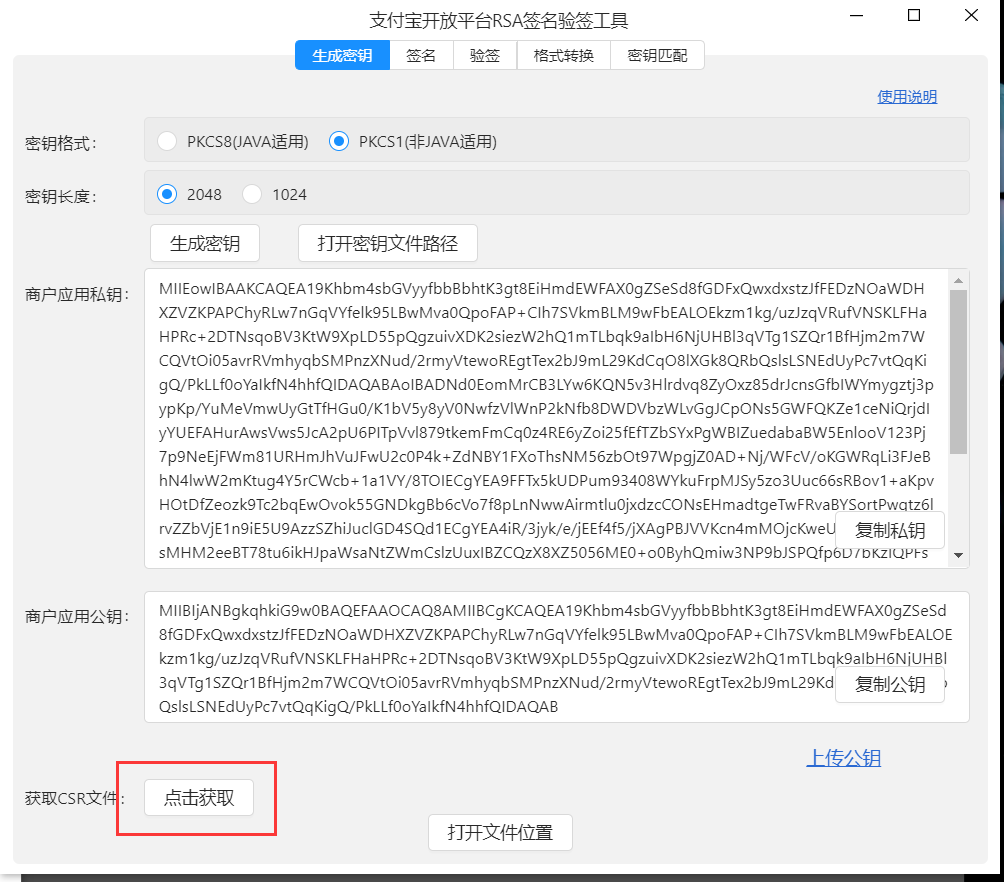Switch to the 生成密钥 tab
This screenshot has width=1004, height=882.
tap(342, 55)
